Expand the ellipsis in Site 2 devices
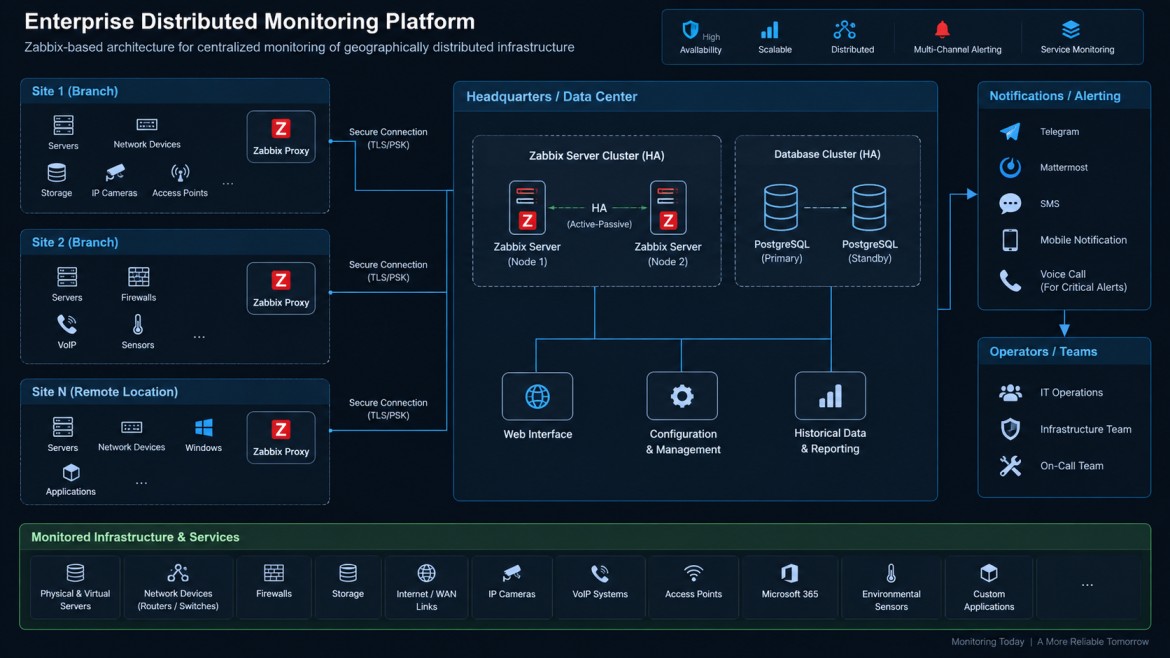The height and width of the screenshot is (658, 1170). [x=199, y=337]
